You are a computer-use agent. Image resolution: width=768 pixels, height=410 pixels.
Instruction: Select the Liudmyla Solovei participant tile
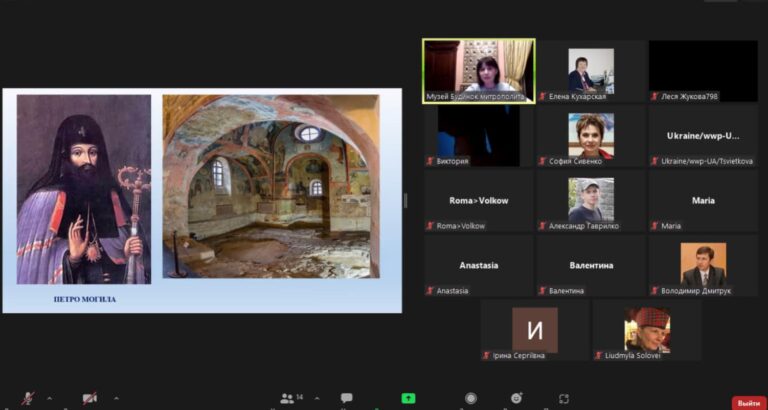tap(647, 330)
